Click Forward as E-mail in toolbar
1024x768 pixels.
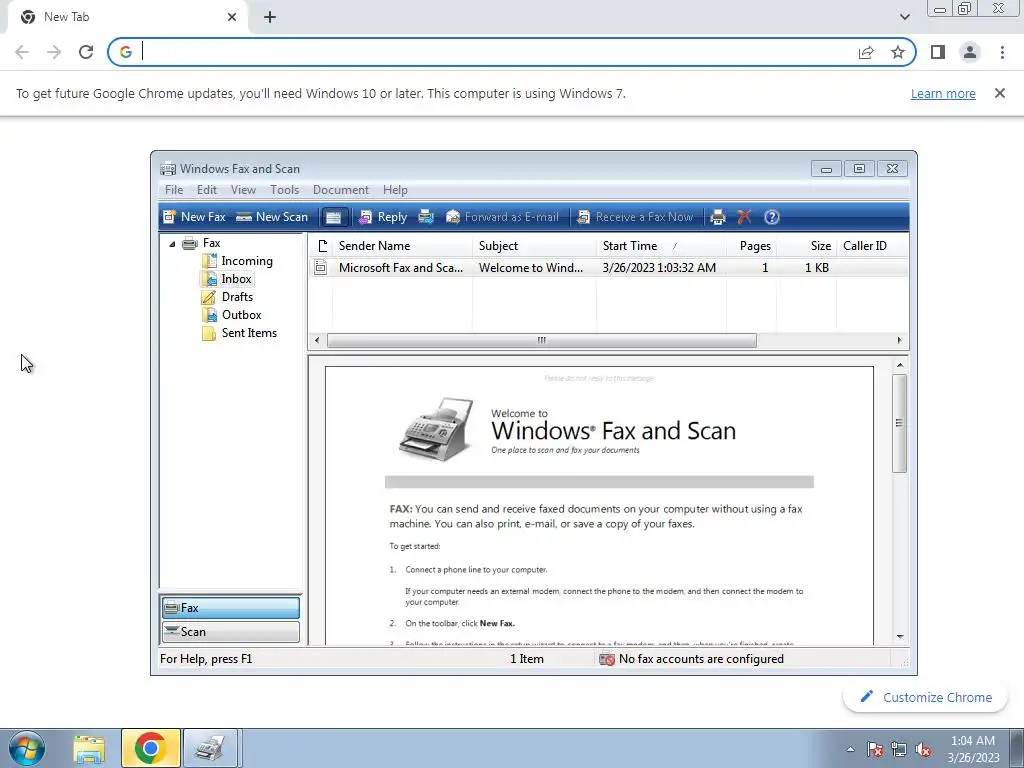pyautogui.click(x=502, y=217)
